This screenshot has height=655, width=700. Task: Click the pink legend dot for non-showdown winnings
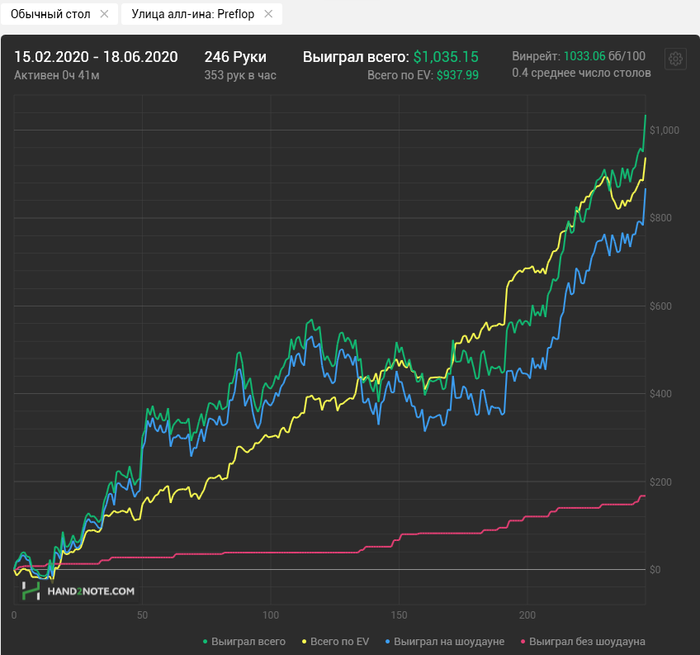tap(523, 642)
